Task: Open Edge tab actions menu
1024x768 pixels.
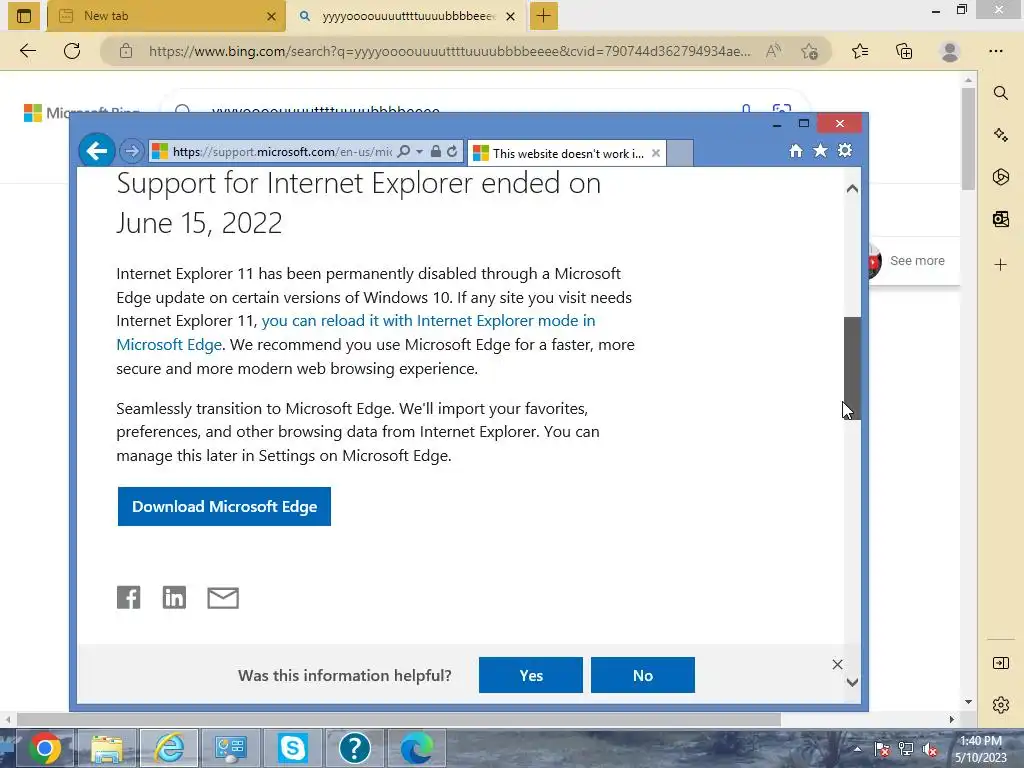Action: click(24, 16)
